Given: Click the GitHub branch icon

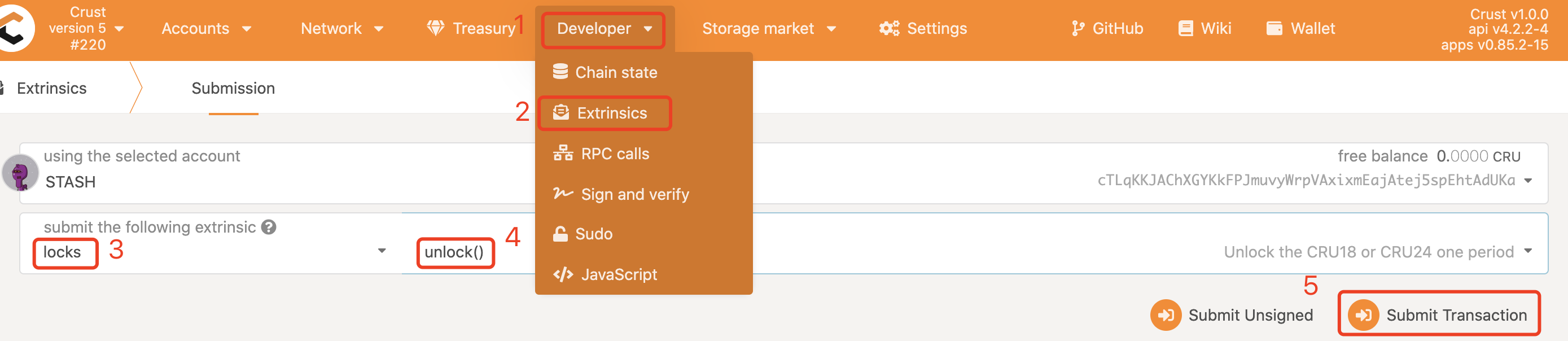Looking at the screenshot, I should pyautogui.click(x=1078, y=28).
